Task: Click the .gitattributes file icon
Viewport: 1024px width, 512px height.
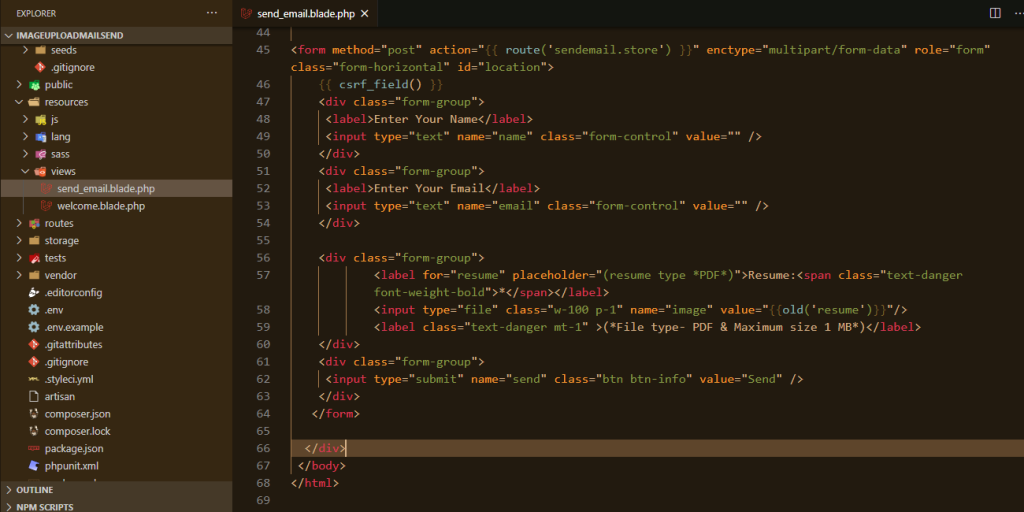Action: (34, 345)
